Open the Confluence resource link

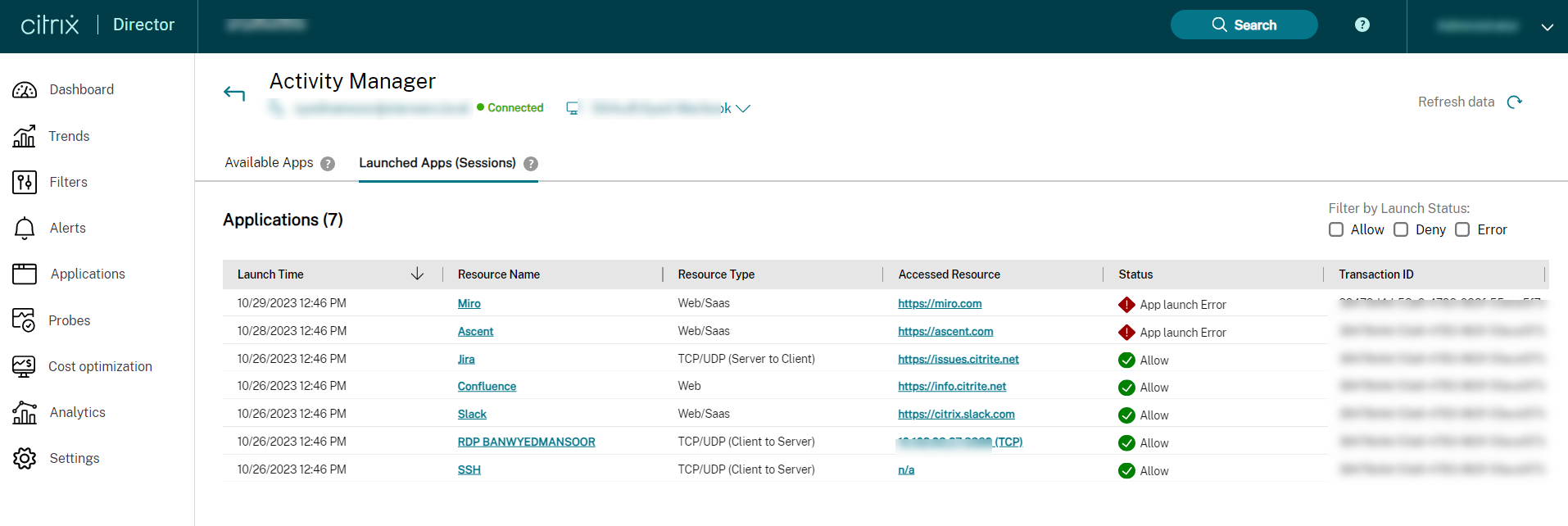click(487, 386)
